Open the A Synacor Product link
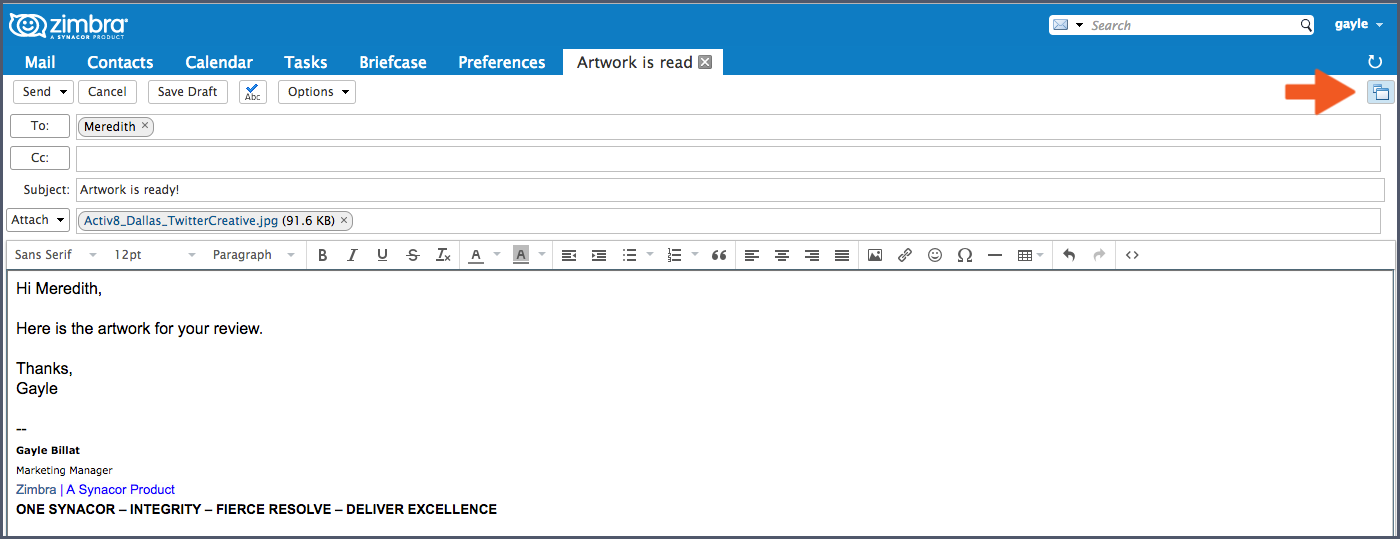Image resolution: width=1400 pixels, height=539 pixels. [x=121, y=490]
